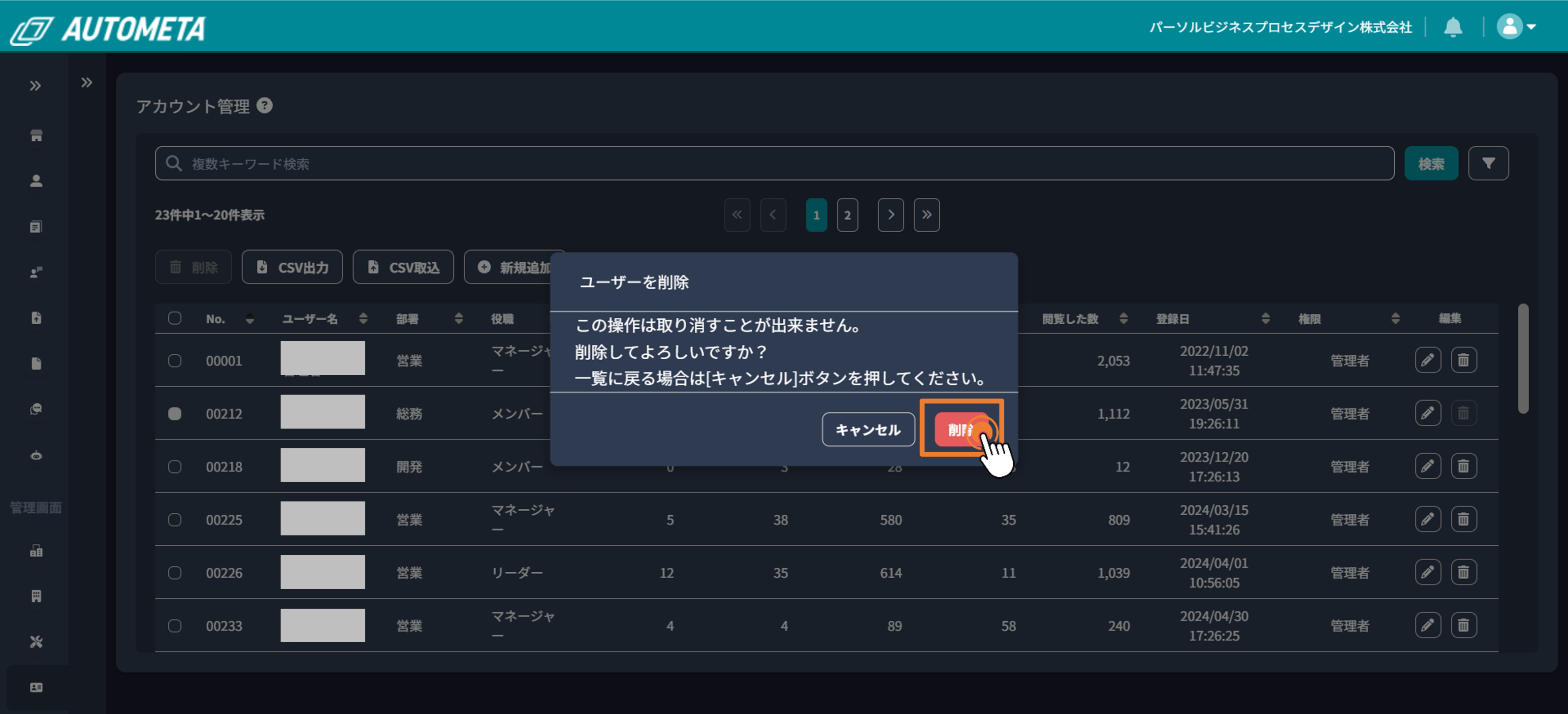Image resolution: width=1568 pixels, height=714 pixels.
Task: Go to first page double-left arrow
Action: pos(736,215)
